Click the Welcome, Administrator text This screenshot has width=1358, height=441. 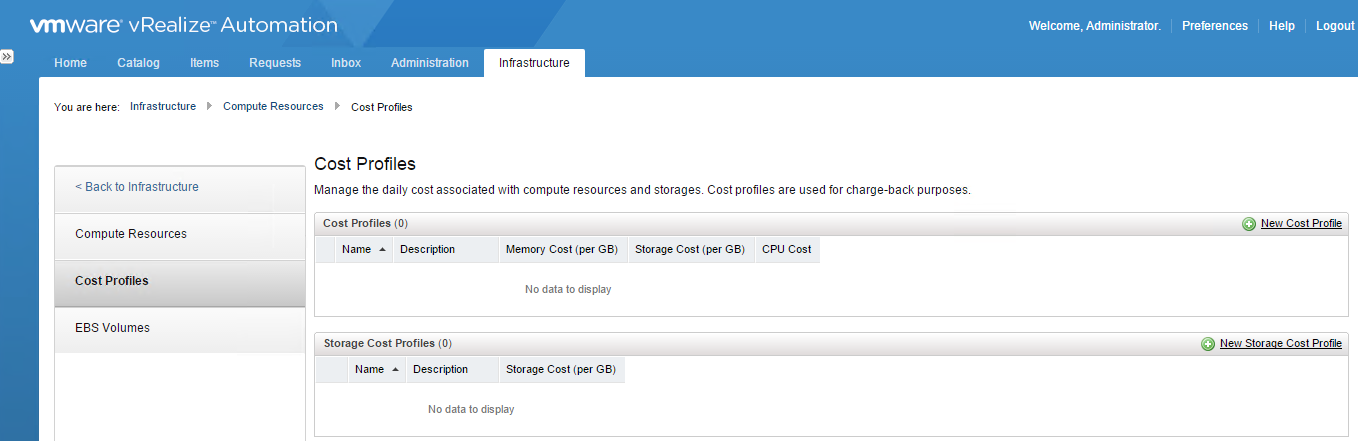(1095, 26)
